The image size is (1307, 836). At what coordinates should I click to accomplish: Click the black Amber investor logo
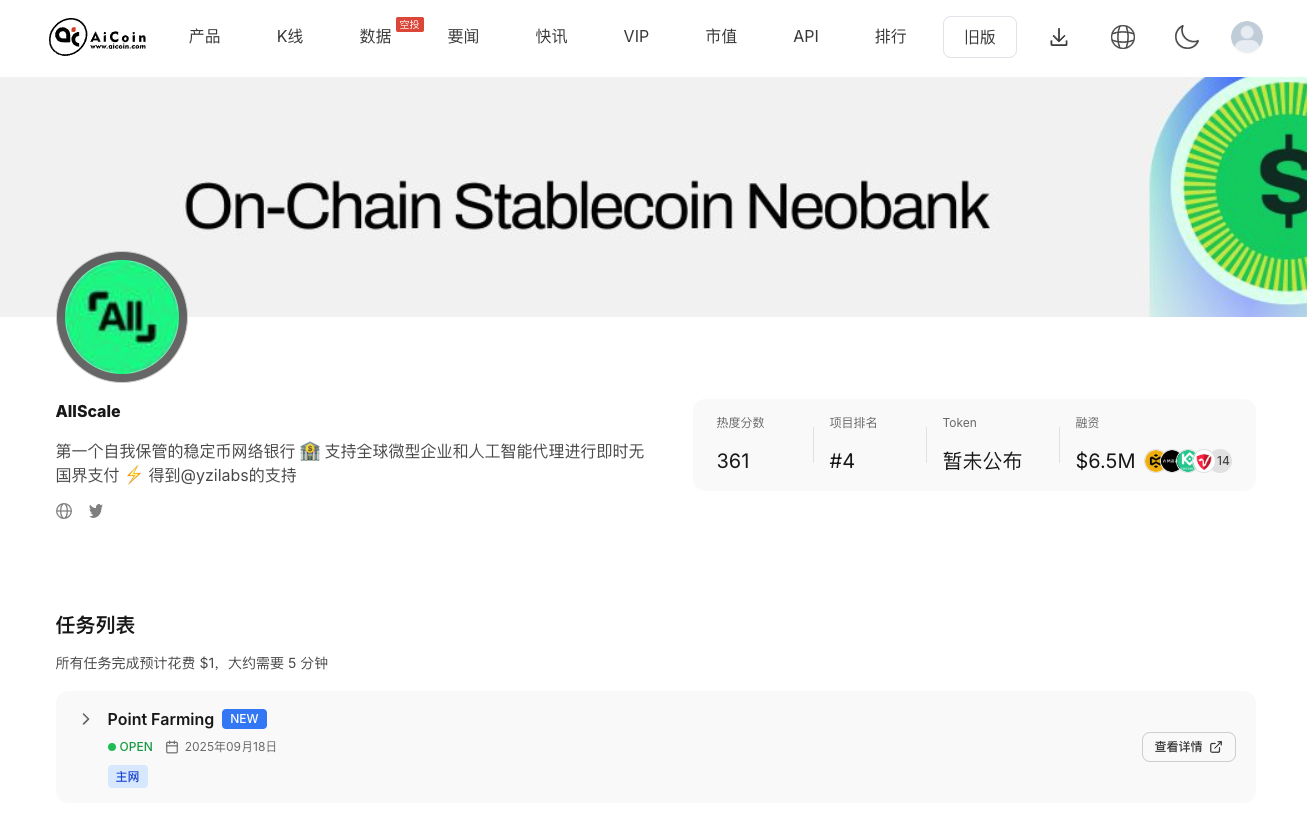click(x=1173, y=461)
